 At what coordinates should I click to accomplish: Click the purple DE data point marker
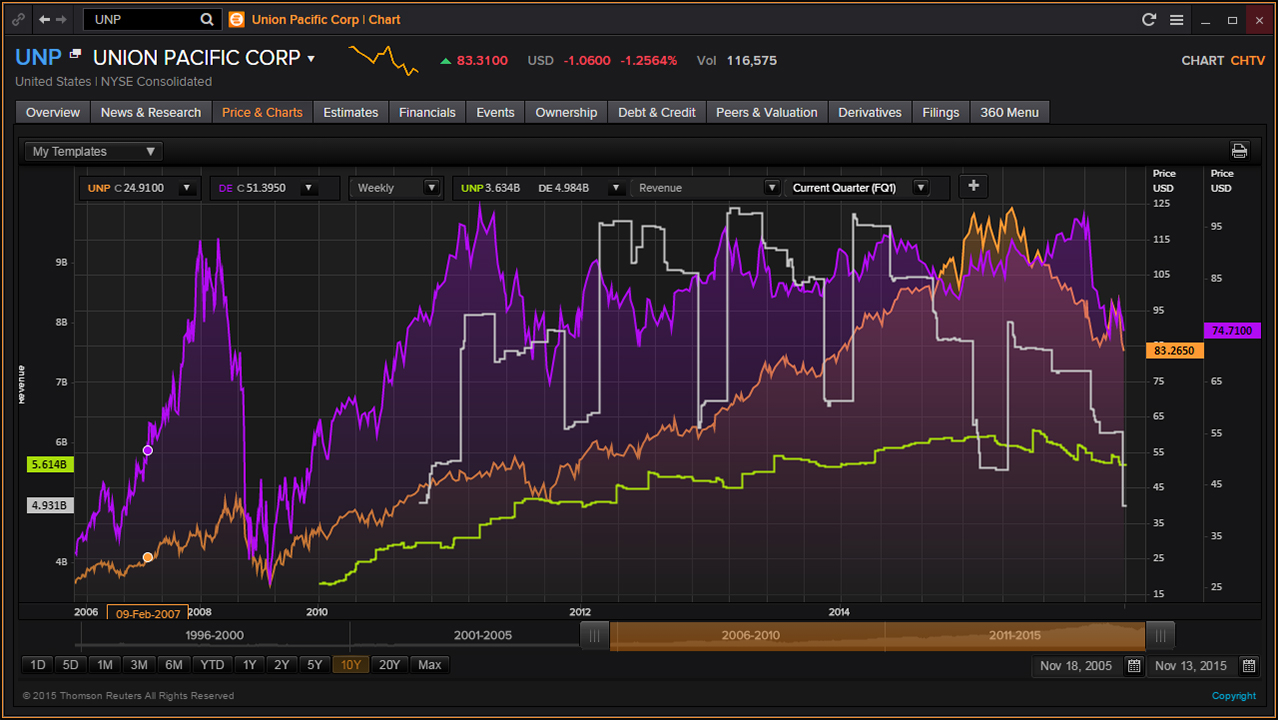[x=148, y=450]
